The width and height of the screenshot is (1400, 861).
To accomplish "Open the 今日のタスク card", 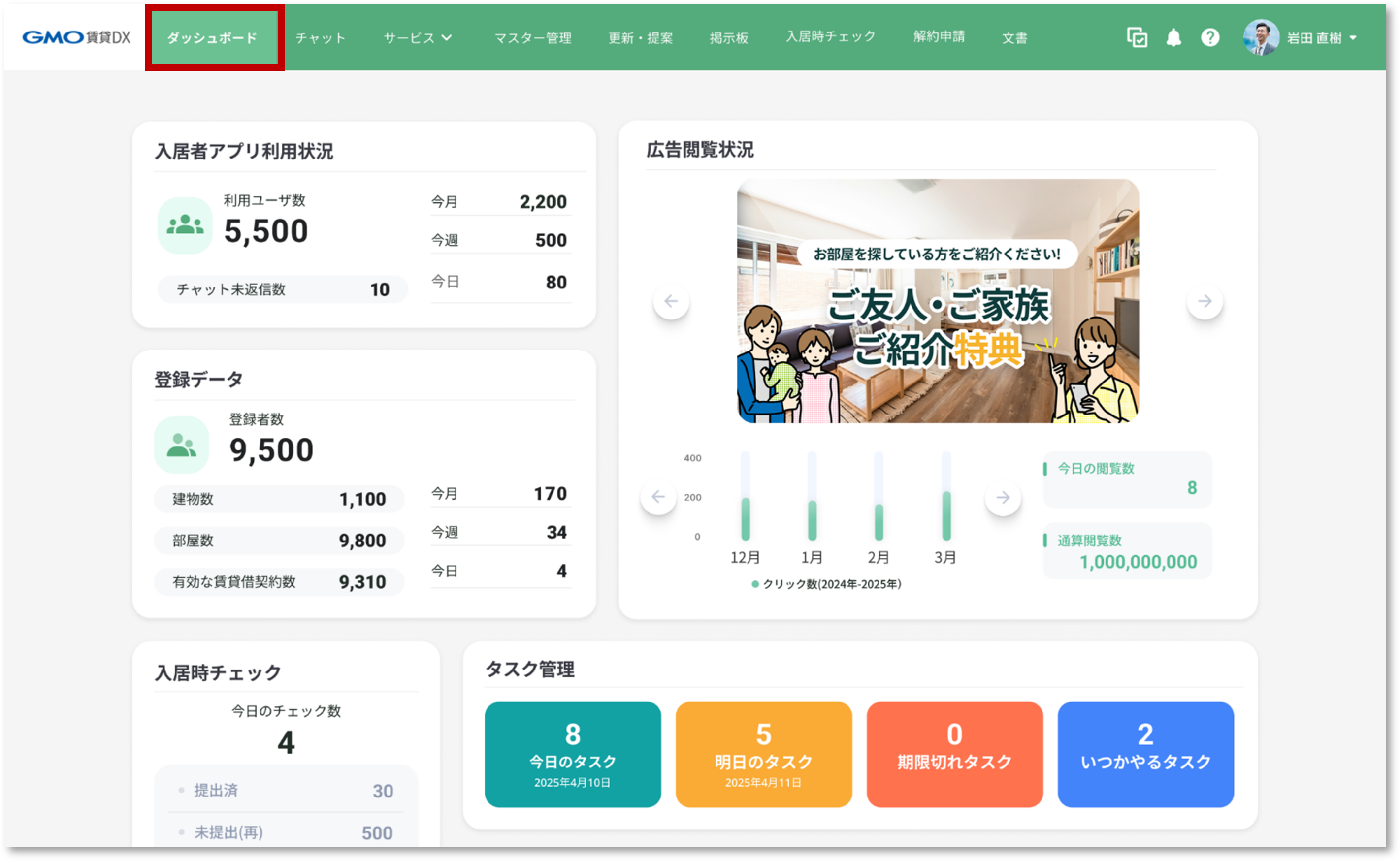I will coord(572,756).
